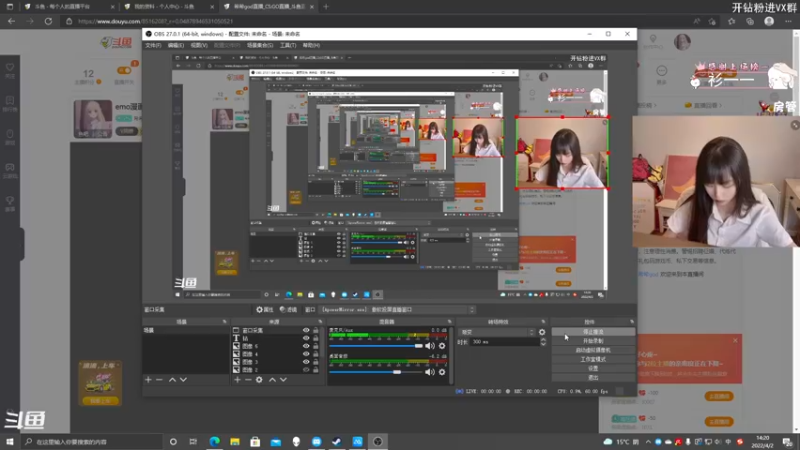This screenshot has width=800, height=450.
Task: Open 桌面音频 mixer gear settings
Action: click(442, 372)
